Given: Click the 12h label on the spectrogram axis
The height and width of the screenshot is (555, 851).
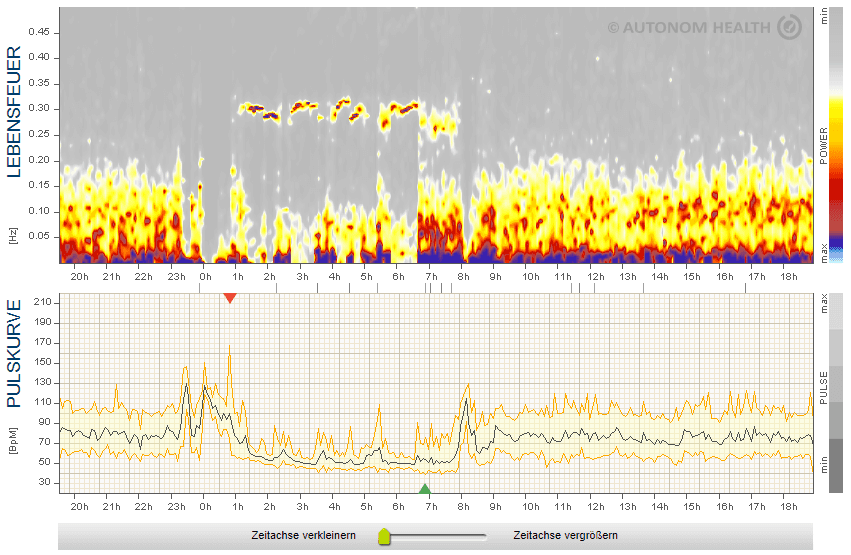Looking at the screenshot, I should (596, 276).
